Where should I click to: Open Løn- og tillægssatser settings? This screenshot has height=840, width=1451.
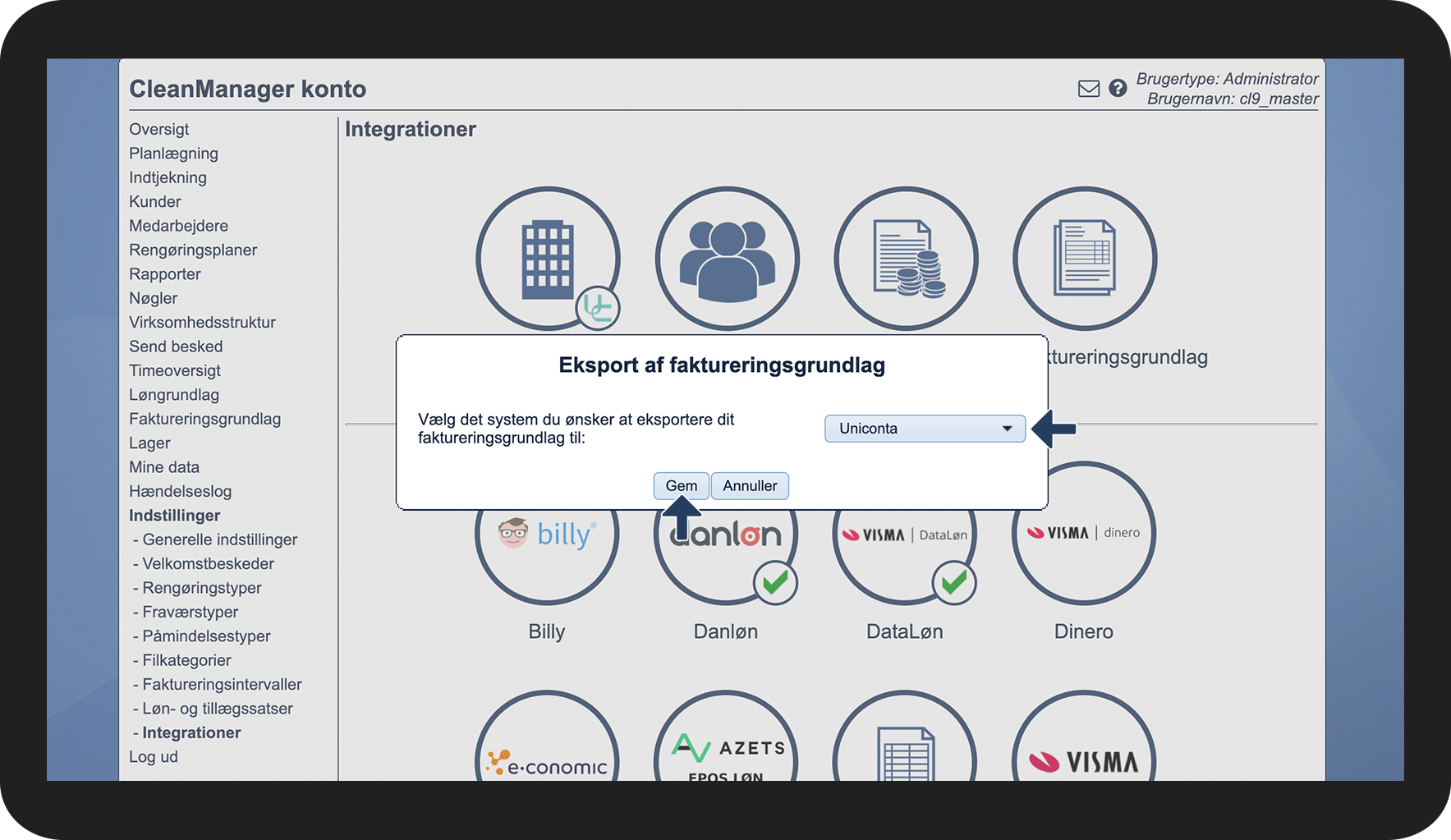(x=217, y=709)
